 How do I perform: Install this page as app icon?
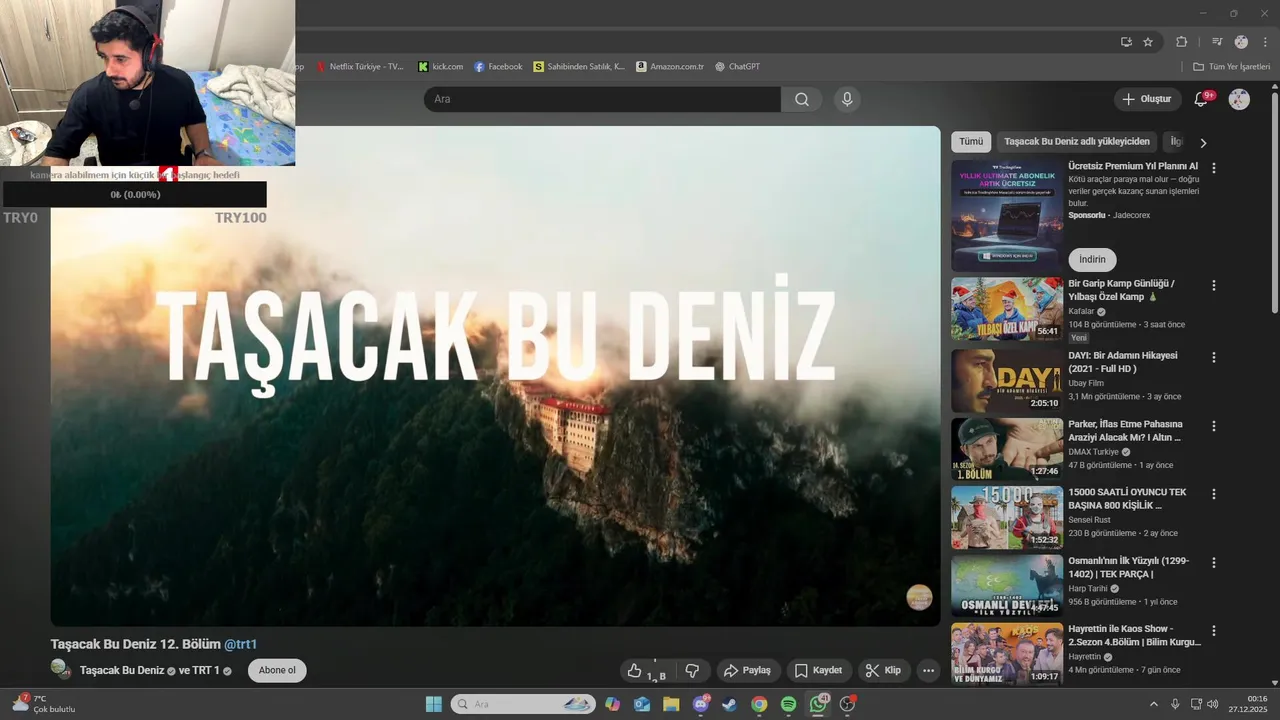click(1126, 42)
